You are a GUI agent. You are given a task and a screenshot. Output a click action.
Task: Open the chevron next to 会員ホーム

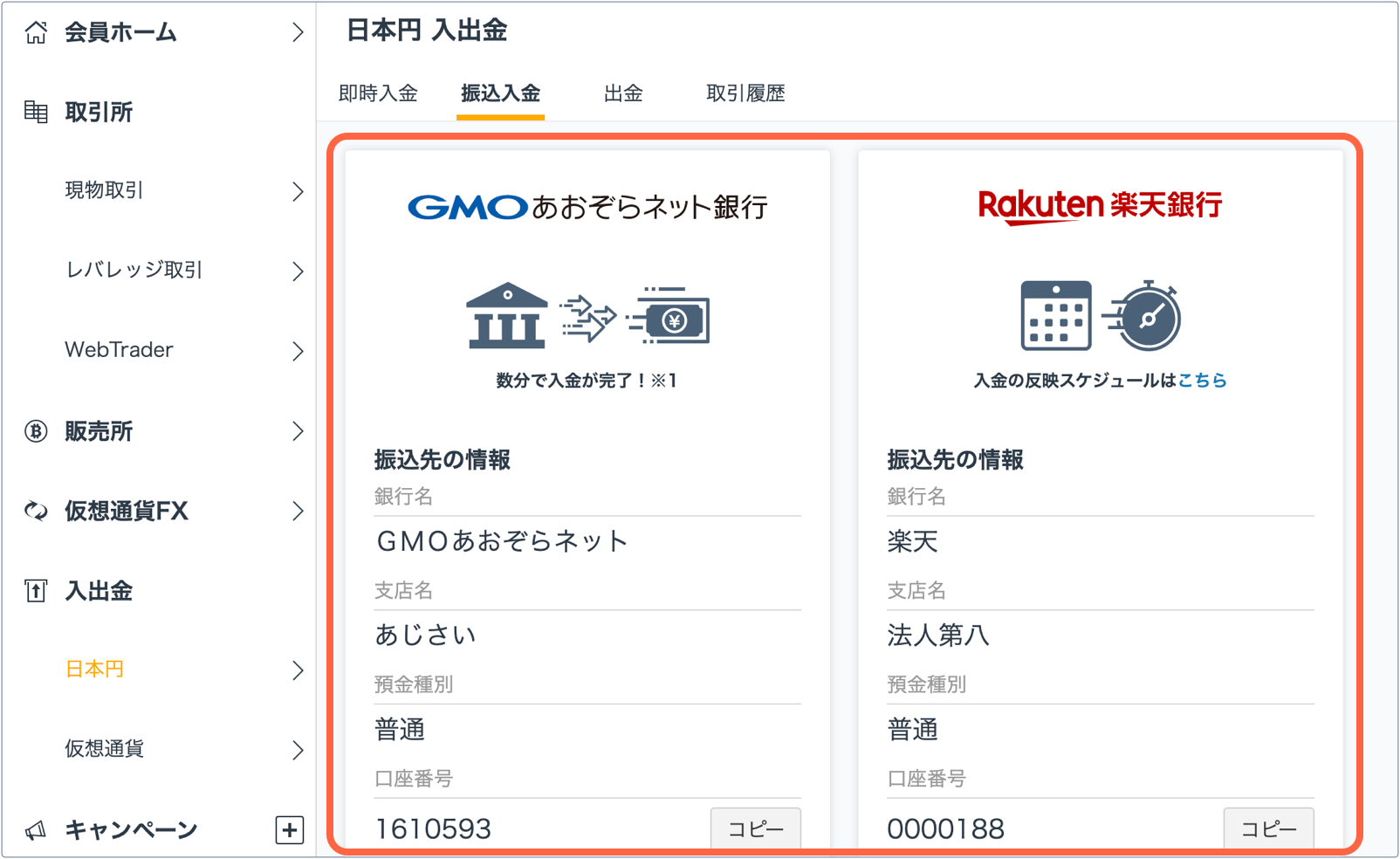[298, 32]
